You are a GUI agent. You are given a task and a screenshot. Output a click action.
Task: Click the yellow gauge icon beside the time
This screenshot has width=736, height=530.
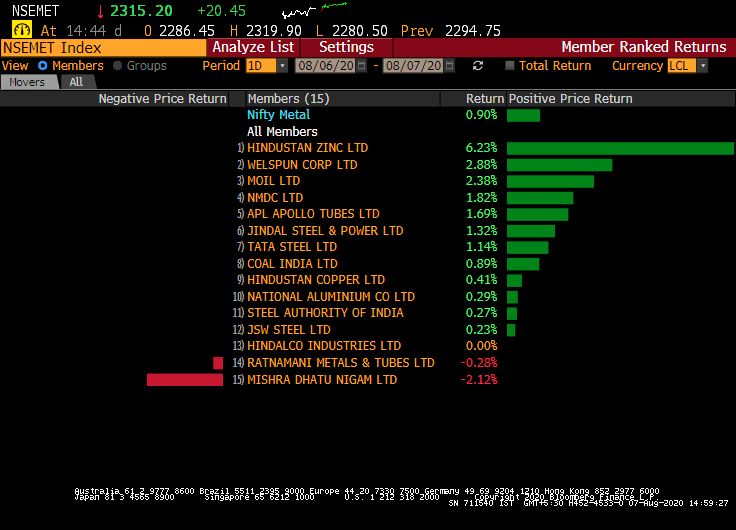pos(21,30)
